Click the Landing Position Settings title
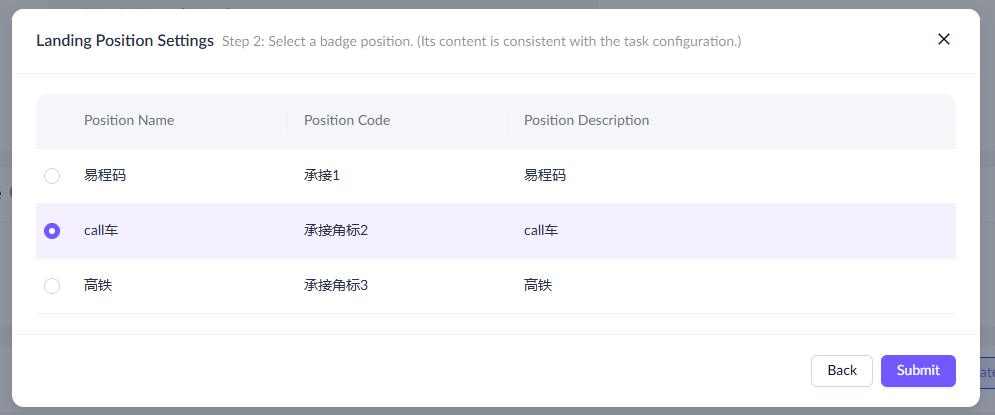This screenshot has height=415, width=995. click(125, 41)
